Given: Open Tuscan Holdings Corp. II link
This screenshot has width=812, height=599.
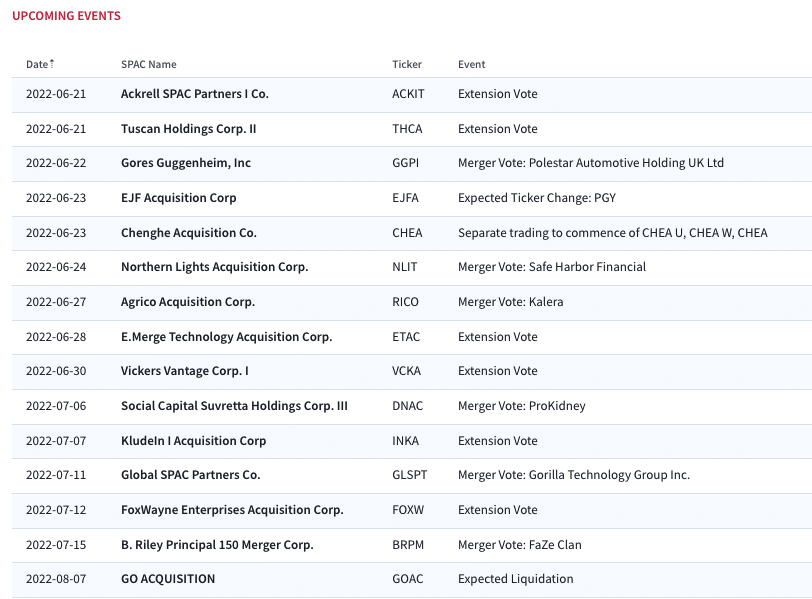Looking at the screenshot, I should (x=188, y=128).
